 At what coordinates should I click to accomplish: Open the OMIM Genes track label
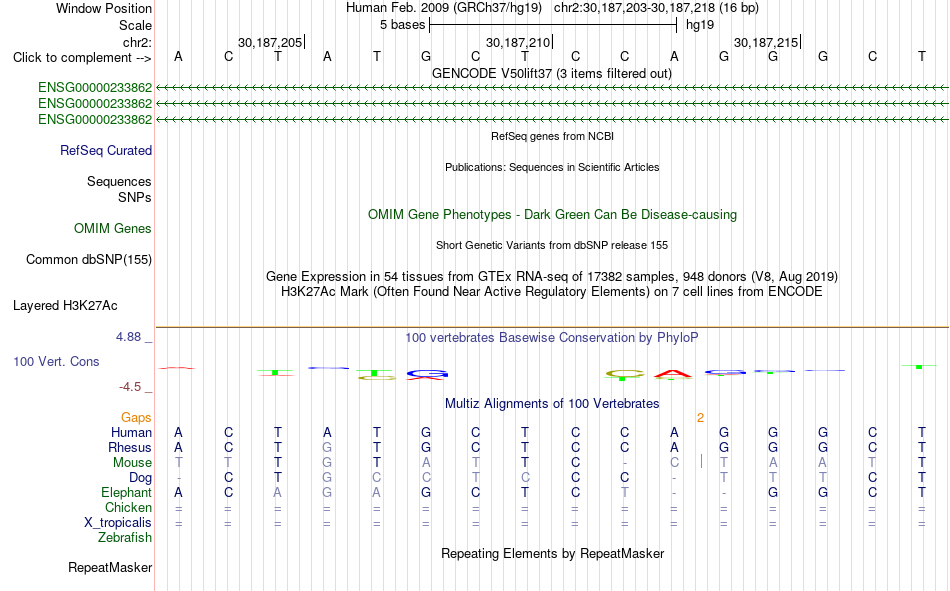coord(113,229)
